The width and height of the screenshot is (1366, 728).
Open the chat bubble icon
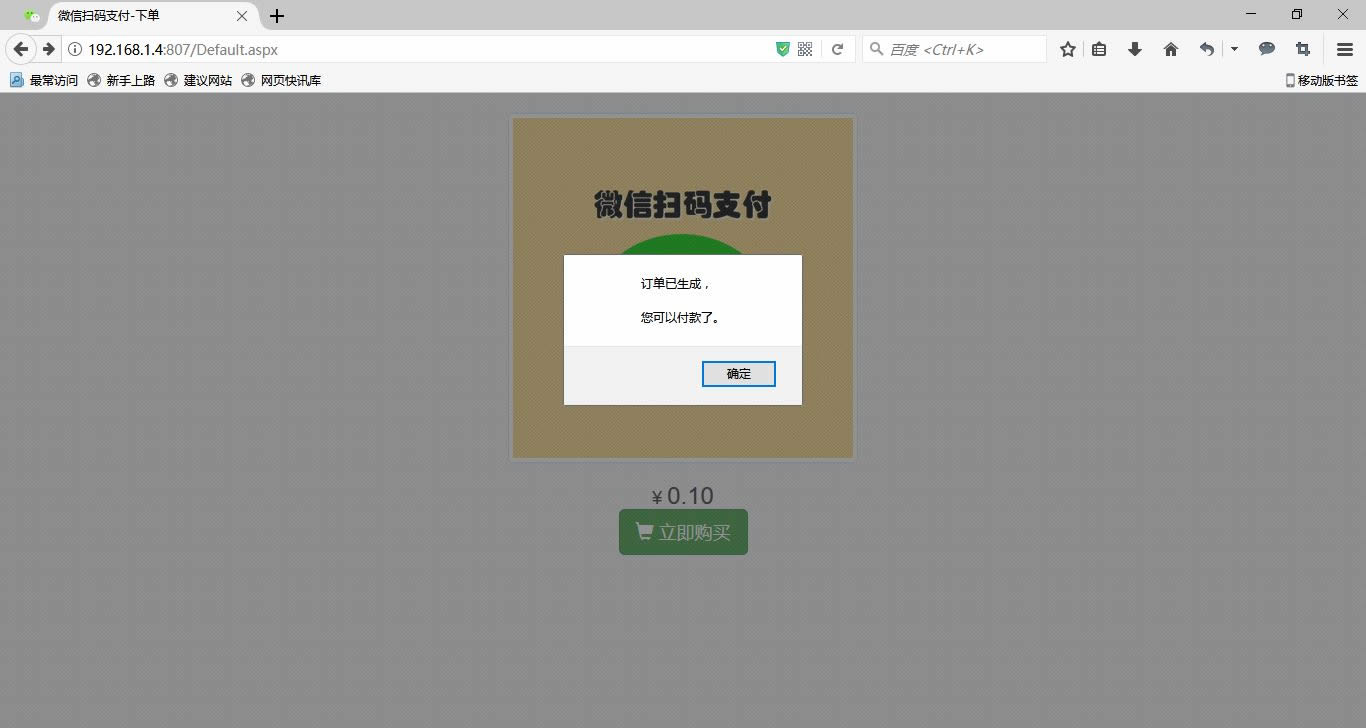point(1267,49)
